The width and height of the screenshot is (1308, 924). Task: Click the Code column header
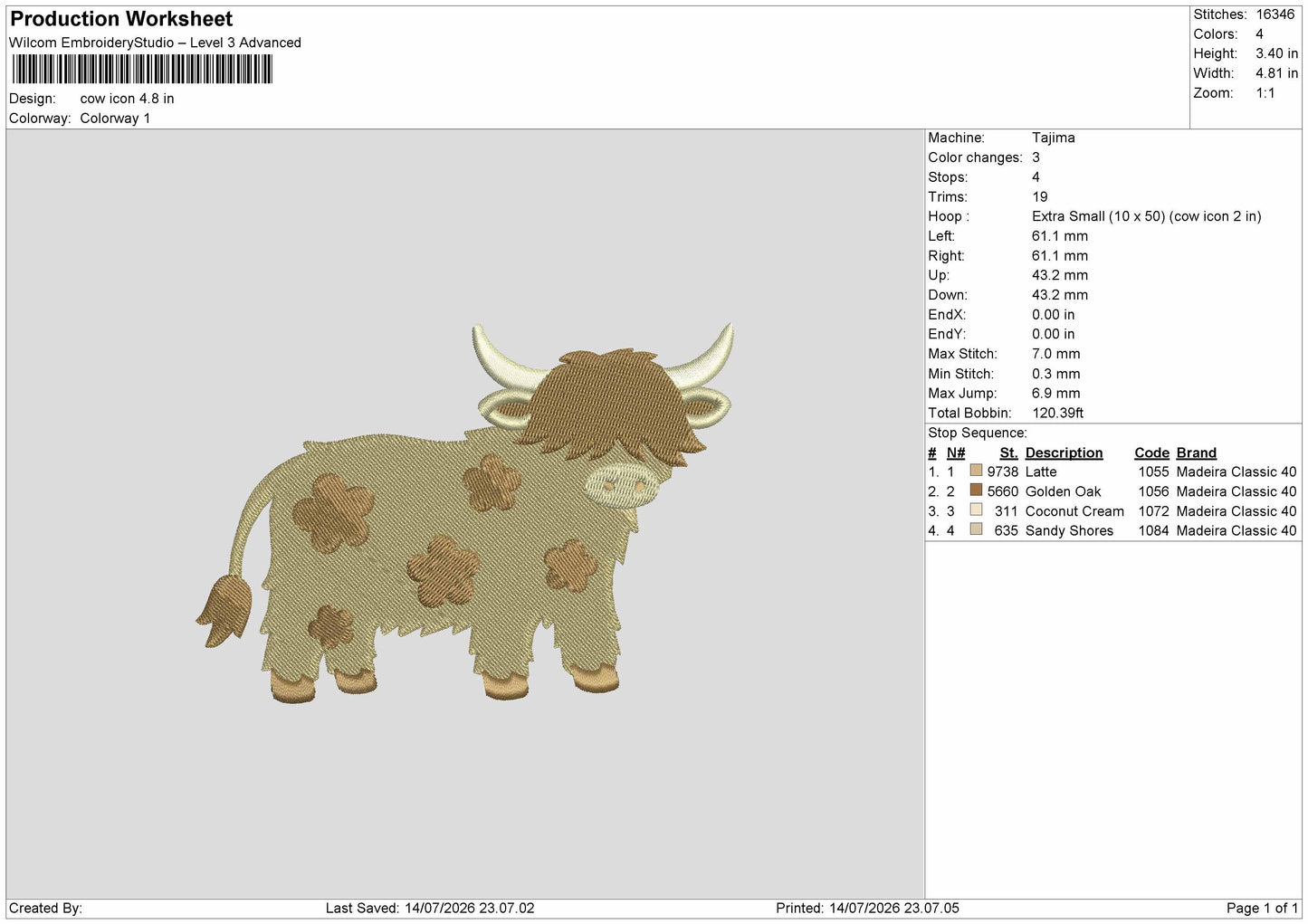[1151, 452]
